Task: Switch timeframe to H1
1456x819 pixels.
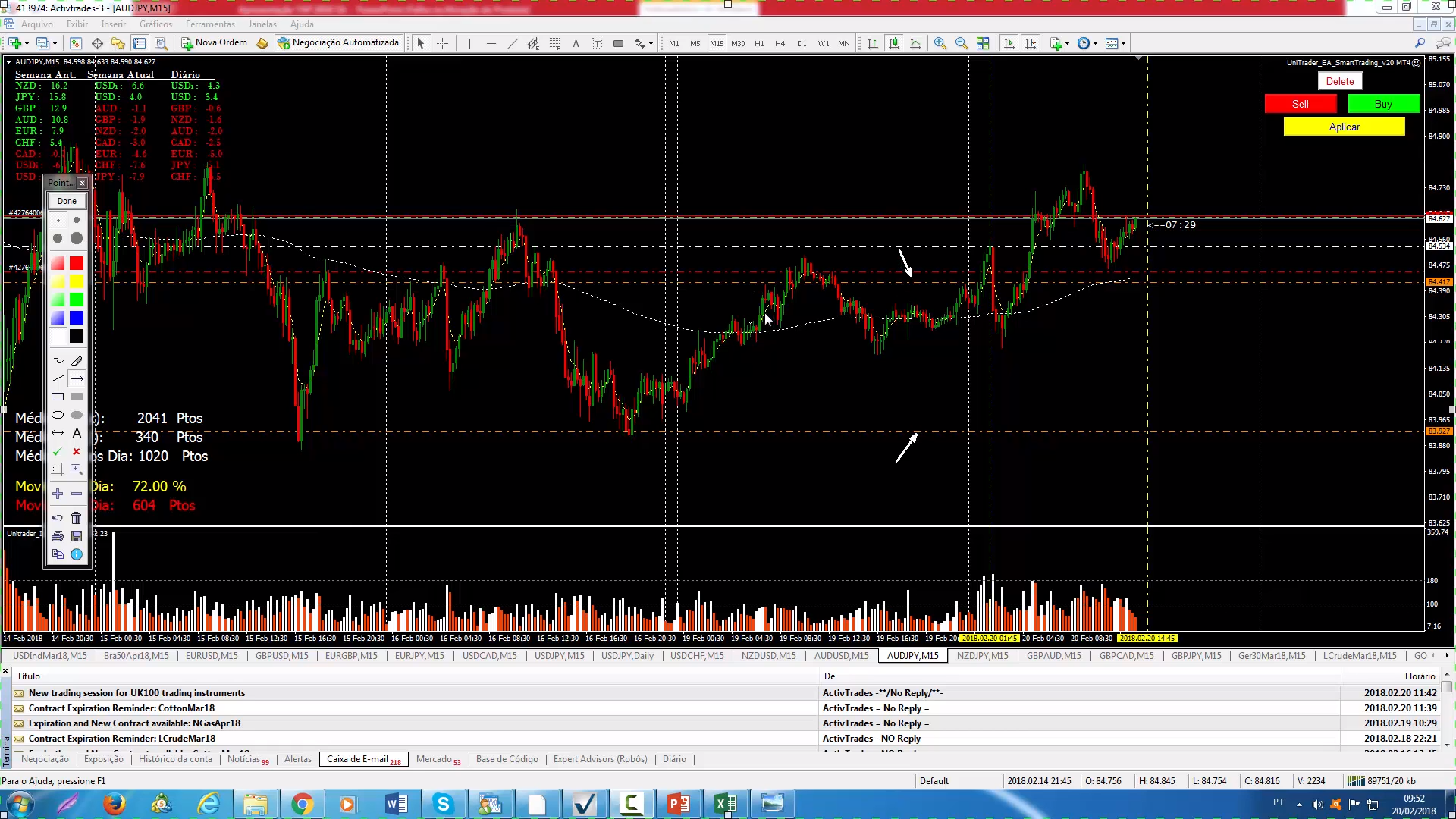Action: pyautogui.click(x=759, y=43)
